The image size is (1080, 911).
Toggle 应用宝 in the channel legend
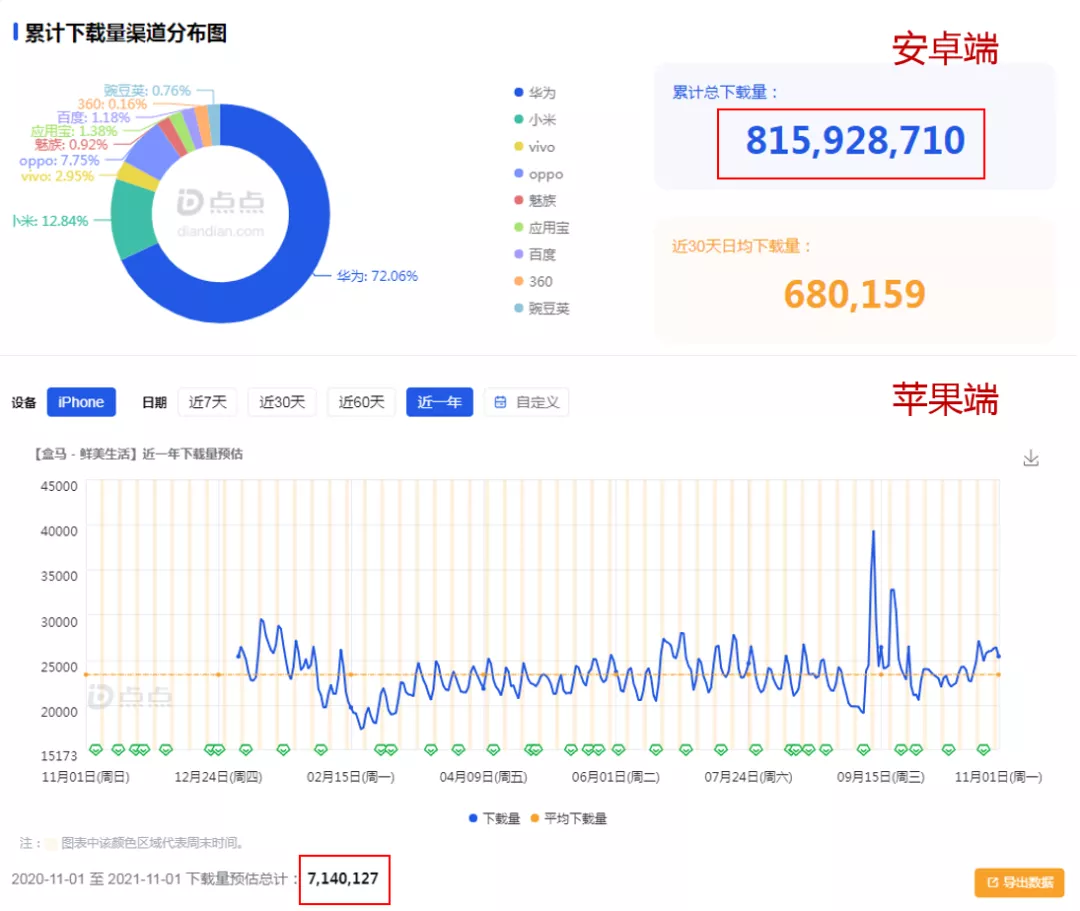pyautogui.click(x=542, y=227)
